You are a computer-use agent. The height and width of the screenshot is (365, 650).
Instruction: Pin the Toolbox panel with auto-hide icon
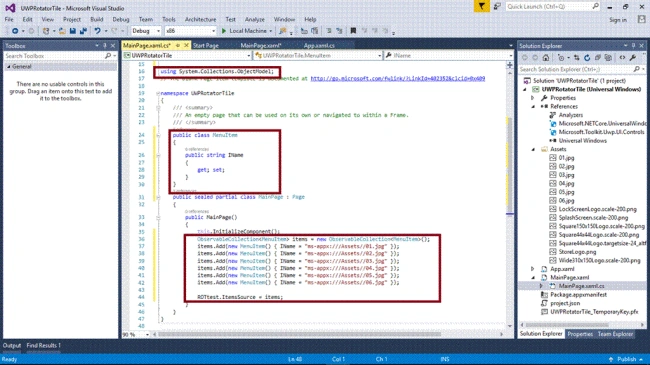click(x=104, y=46)
